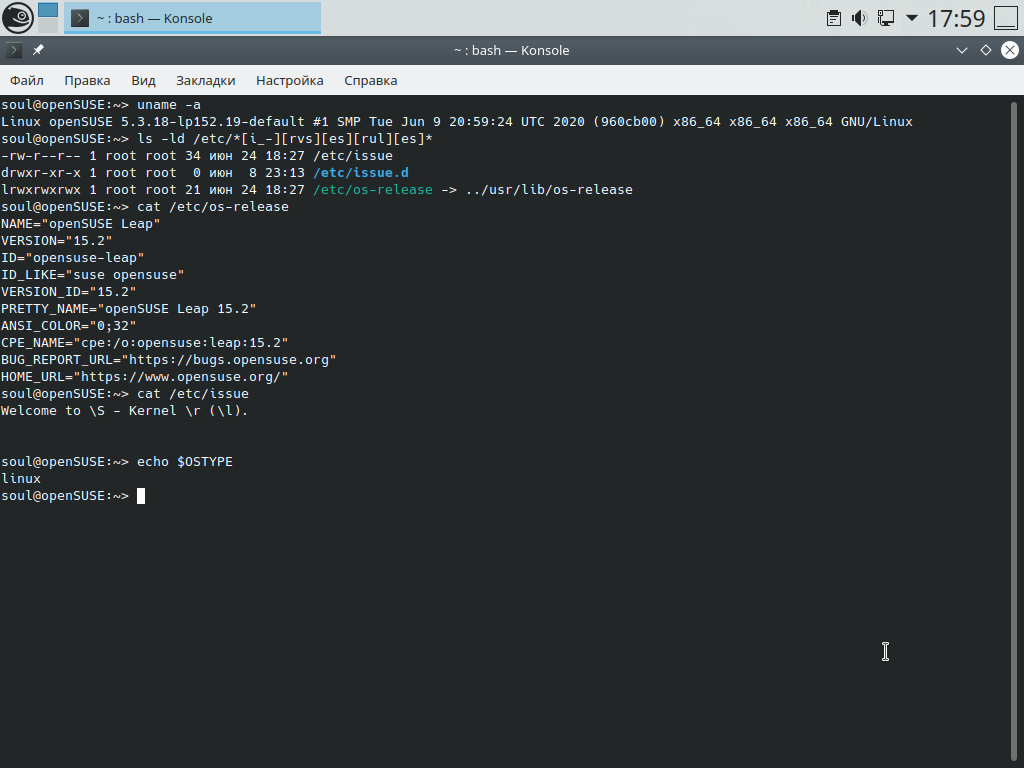Open the Konsole window menu icon

coord(14,50)
